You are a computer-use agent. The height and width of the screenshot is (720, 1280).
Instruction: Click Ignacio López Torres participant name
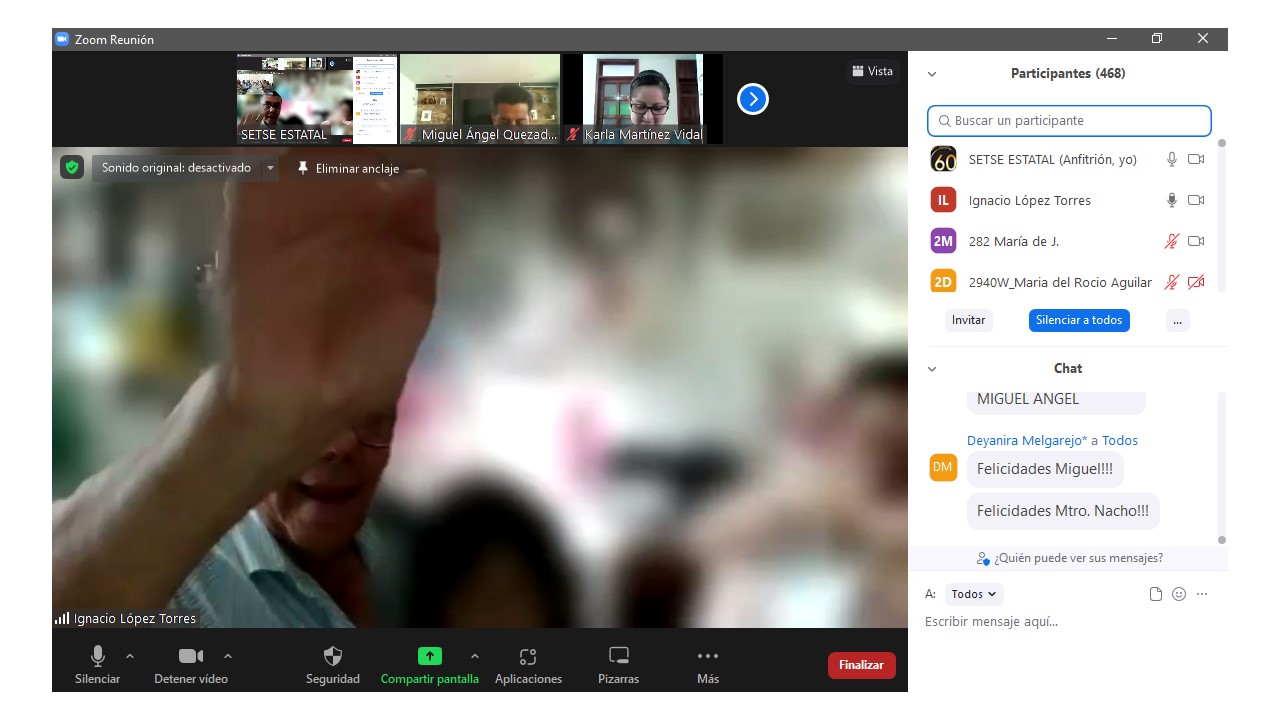tap(1029, 200)
